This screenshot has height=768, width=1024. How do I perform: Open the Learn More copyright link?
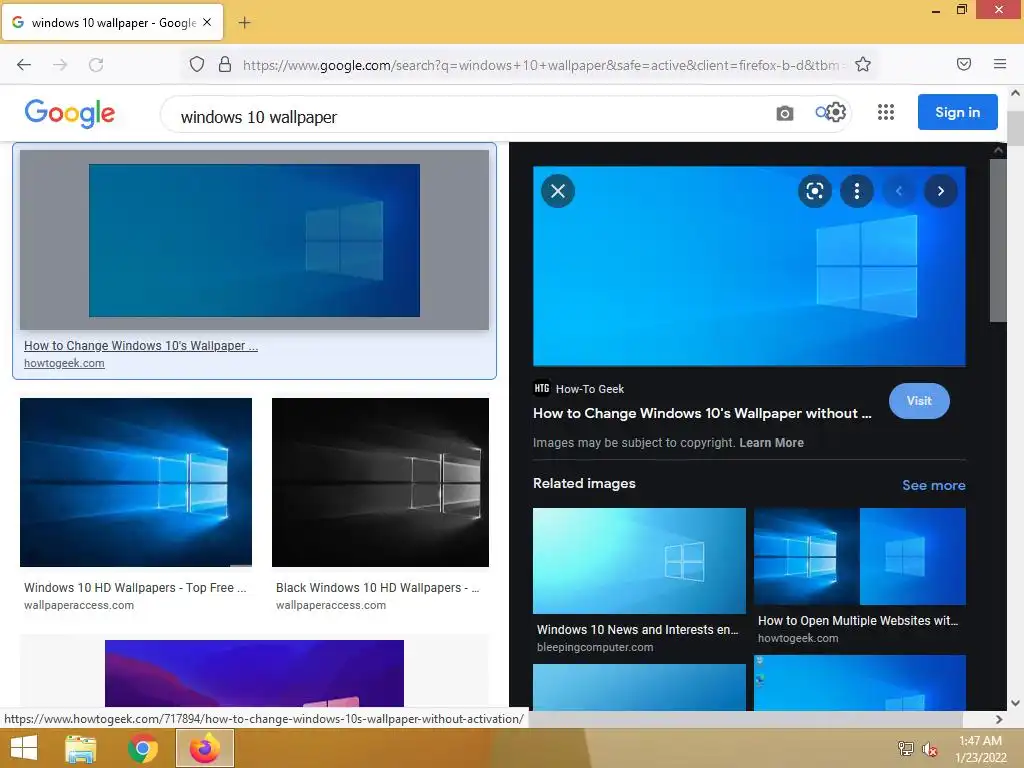(x=771, y=443)
